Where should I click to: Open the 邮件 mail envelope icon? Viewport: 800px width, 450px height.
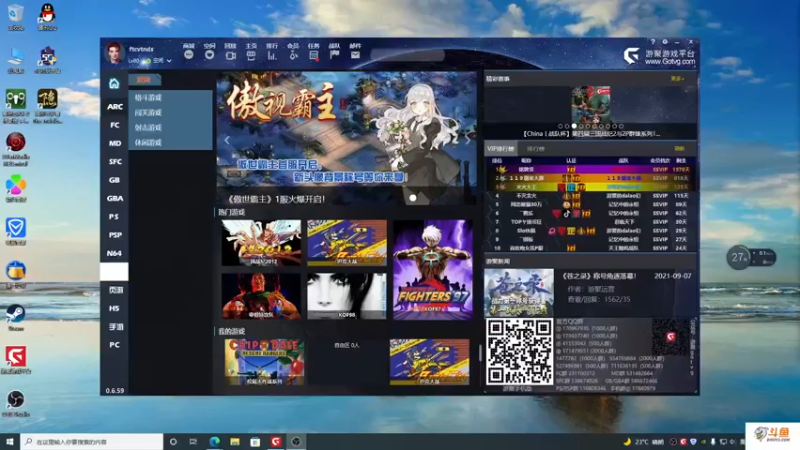(355, 55)
